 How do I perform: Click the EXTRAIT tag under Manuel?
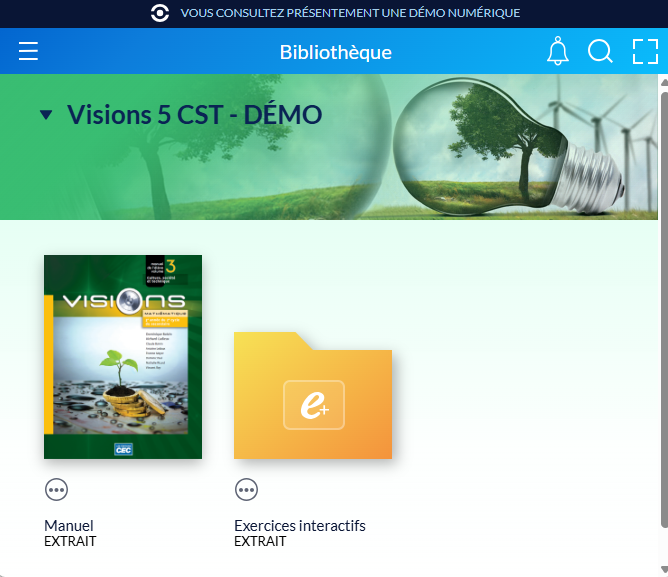coord(70,541)
